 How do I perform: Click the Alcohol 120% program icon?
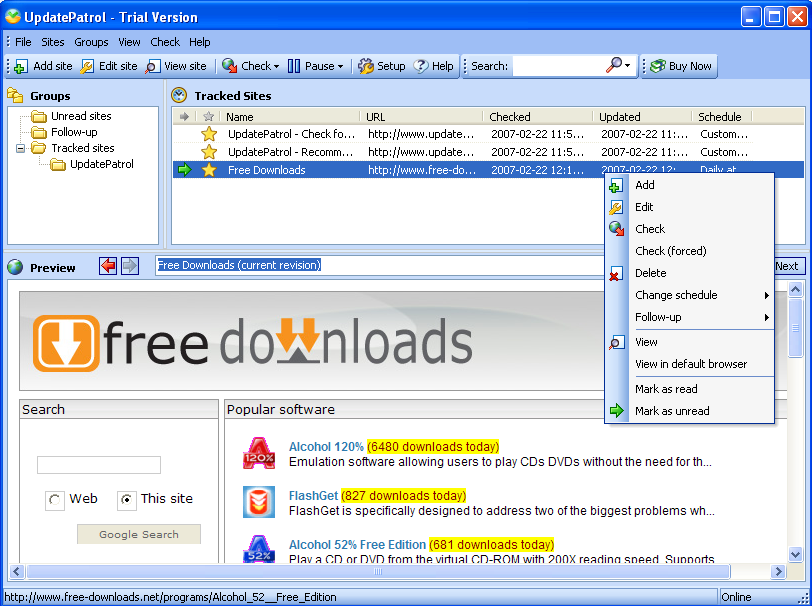tap(259, 453)
